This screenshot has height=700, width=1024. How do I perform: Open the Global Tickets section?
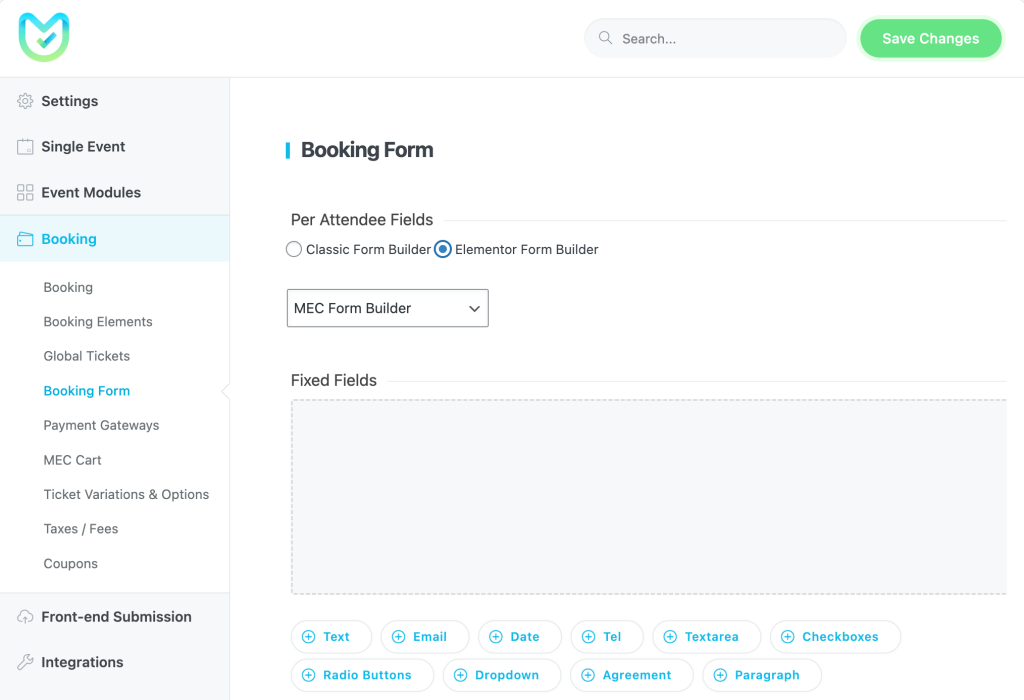pos(86,356)
